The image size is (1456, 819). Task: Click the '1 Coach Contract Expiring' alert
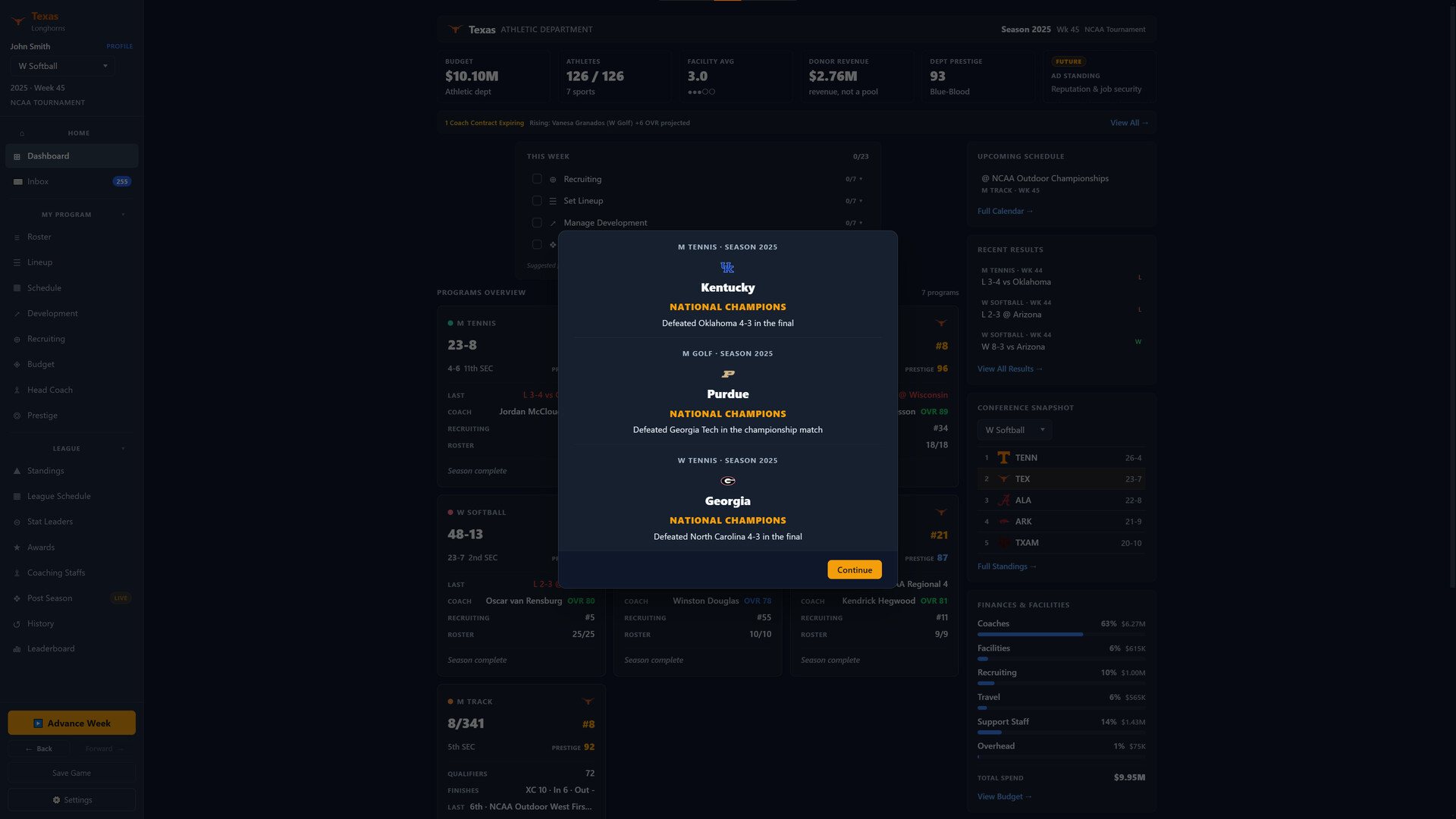(485, 123)
